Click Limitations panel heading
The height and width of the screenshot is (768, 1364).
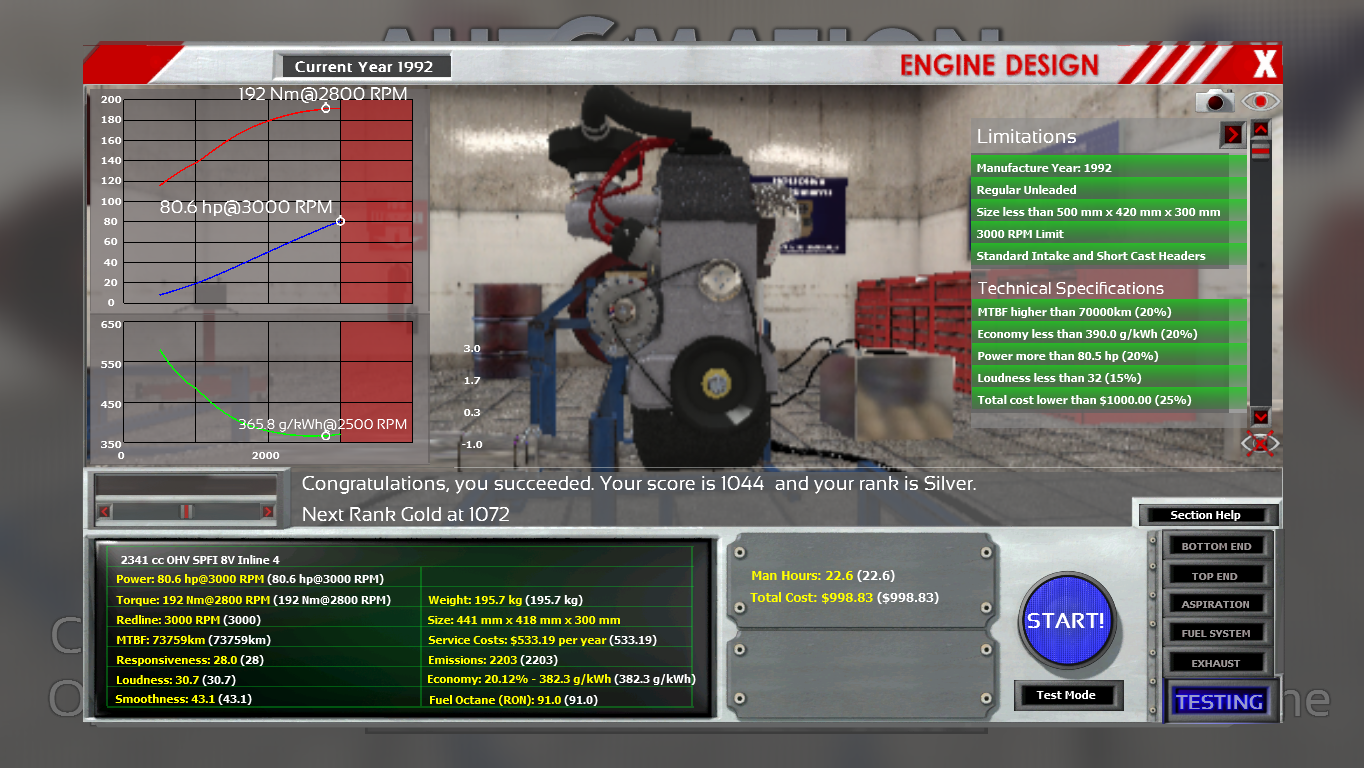click(x=1026, y=136)
